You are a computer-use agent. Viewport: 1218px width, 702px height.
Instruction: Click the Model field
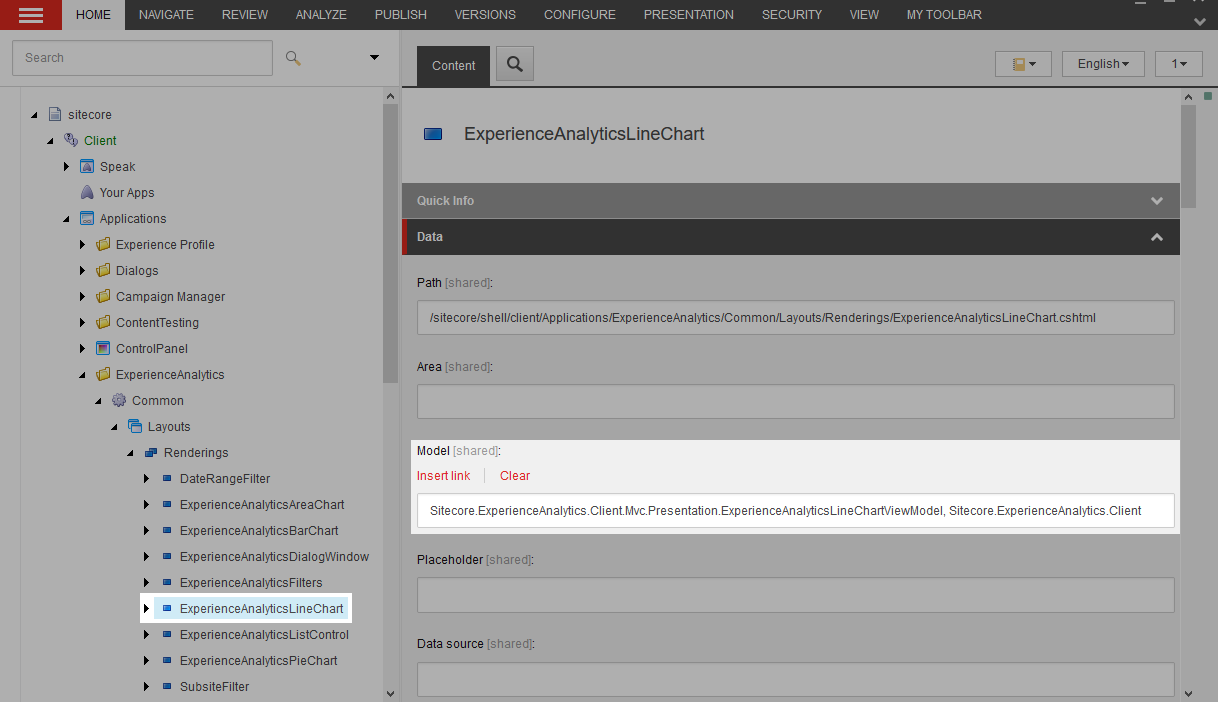coord(795,510)
